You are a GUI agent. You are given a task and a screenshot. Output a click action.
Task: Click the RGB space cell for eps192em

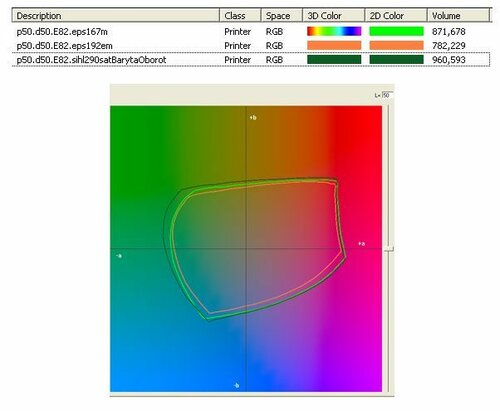(x=274, y=46)
